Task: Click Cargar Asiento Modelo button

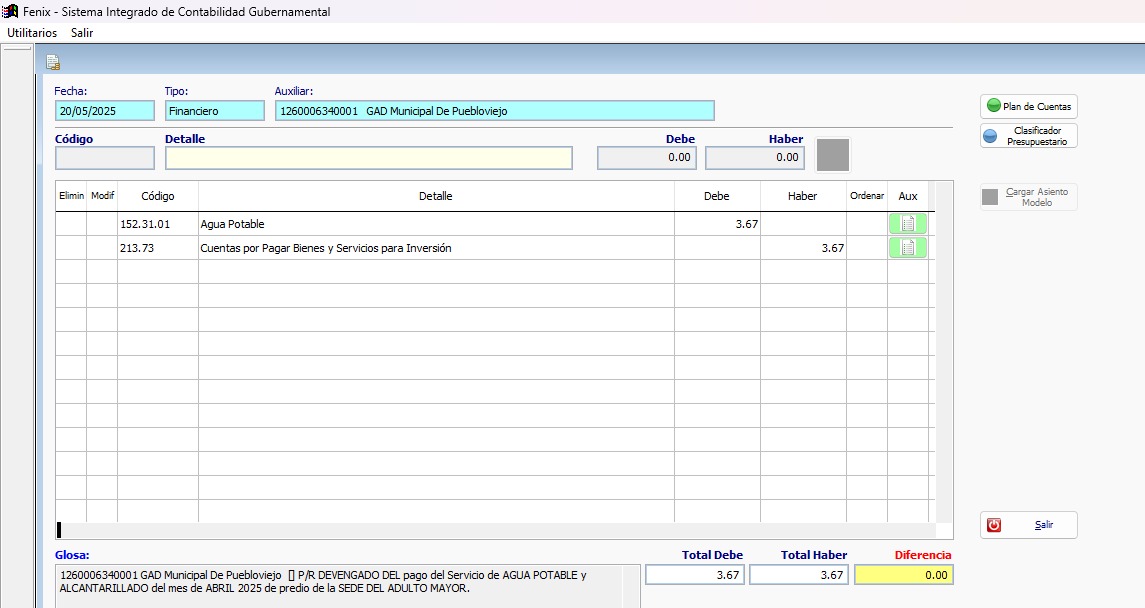Action: (x=1028, y=197)
